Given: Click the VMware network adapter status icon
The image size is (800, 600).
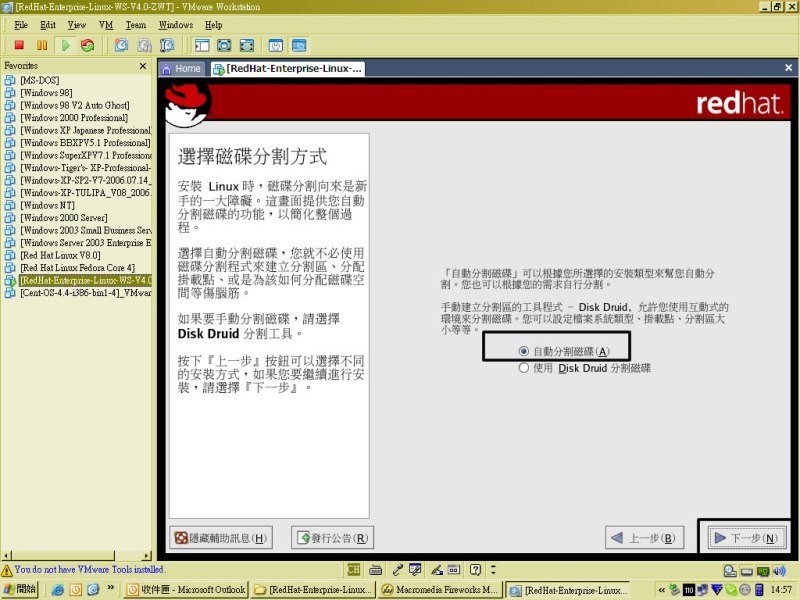Looking at the screenshot, I should tap(763, 571).
